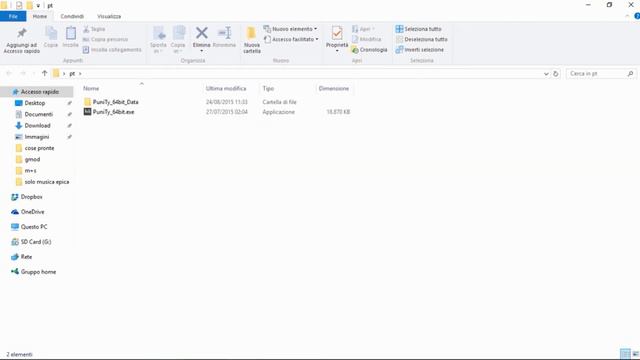This screenshot has width=640, height=360.
Task: Go forward with the forward arrow
Action: [x=23, y=73]
